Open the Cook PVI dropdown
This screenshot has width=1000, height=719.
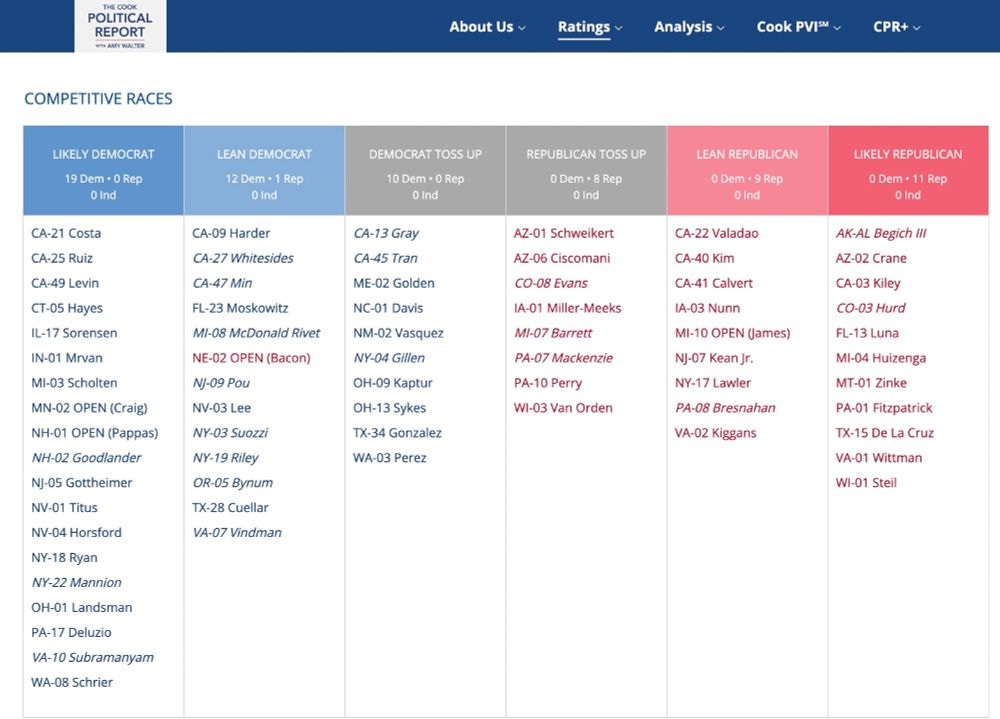pos(798,28)
